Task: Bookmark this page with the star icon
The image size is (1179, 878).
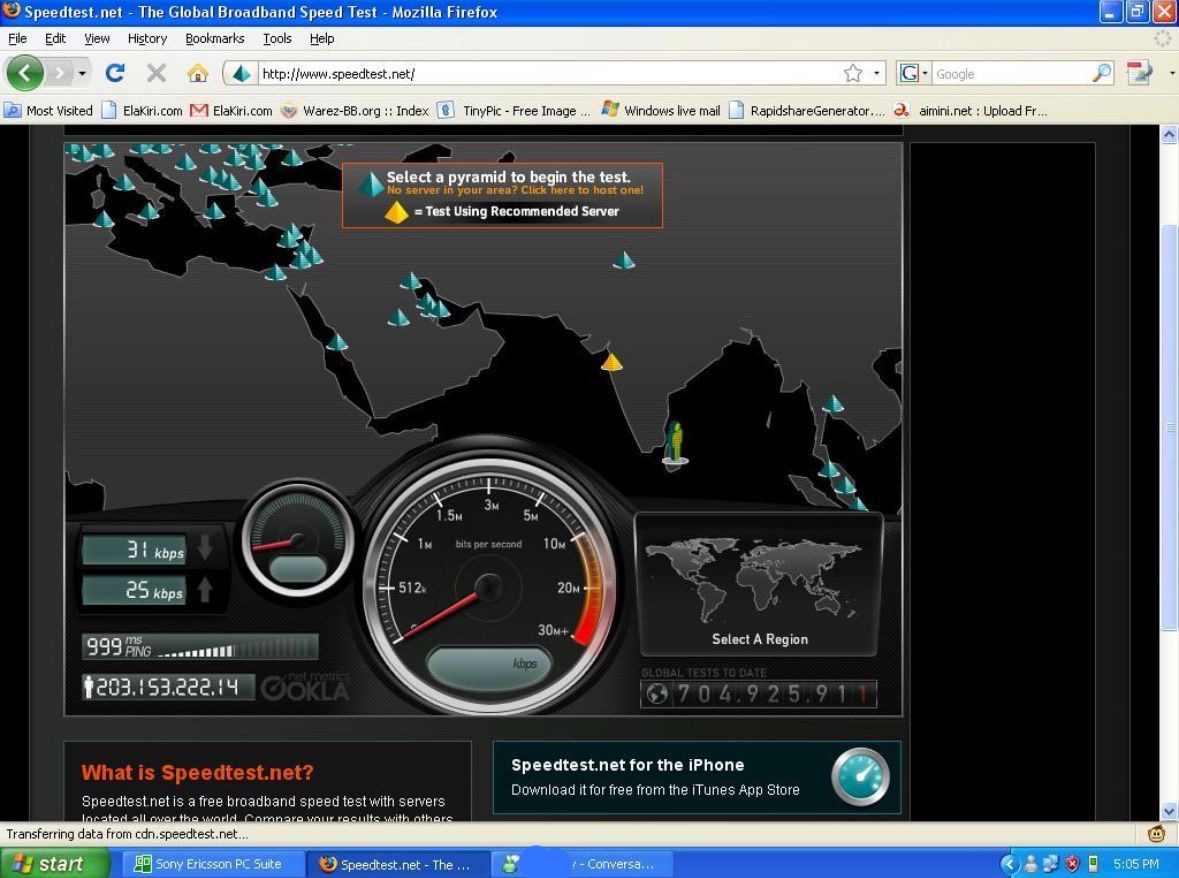Action: click(853, 74)
